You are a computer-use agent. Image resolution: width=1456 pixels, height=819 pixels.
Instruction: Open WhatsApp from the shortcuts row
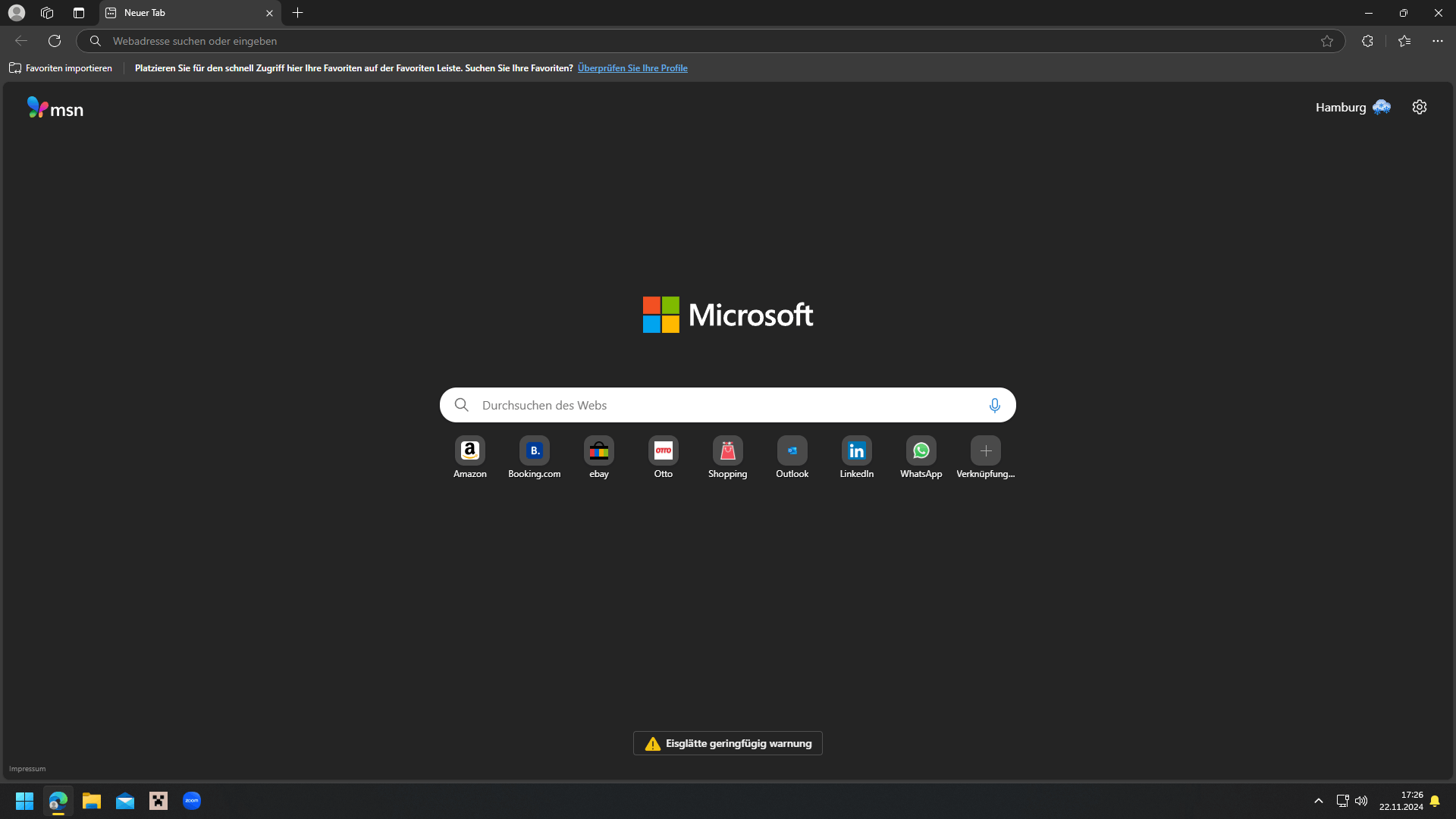(x=920, y=457)
